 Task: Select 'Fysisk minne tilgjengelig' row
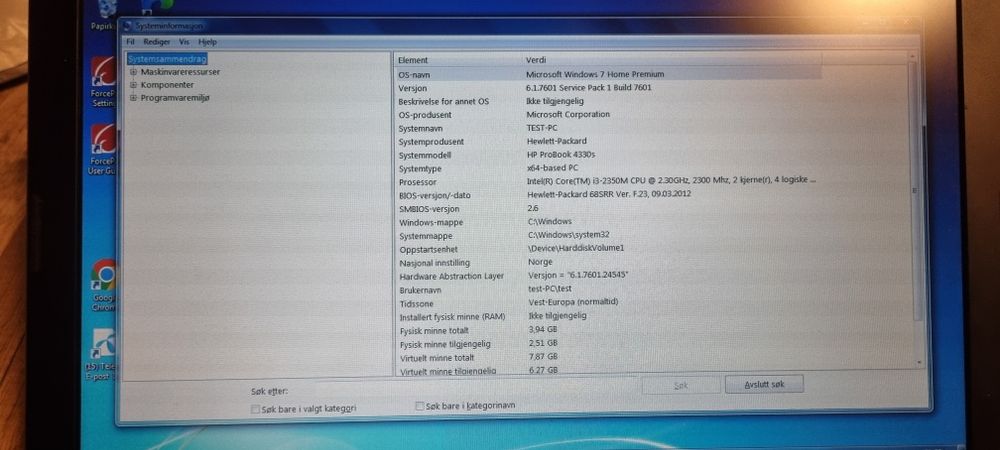(x=608, y=344)
